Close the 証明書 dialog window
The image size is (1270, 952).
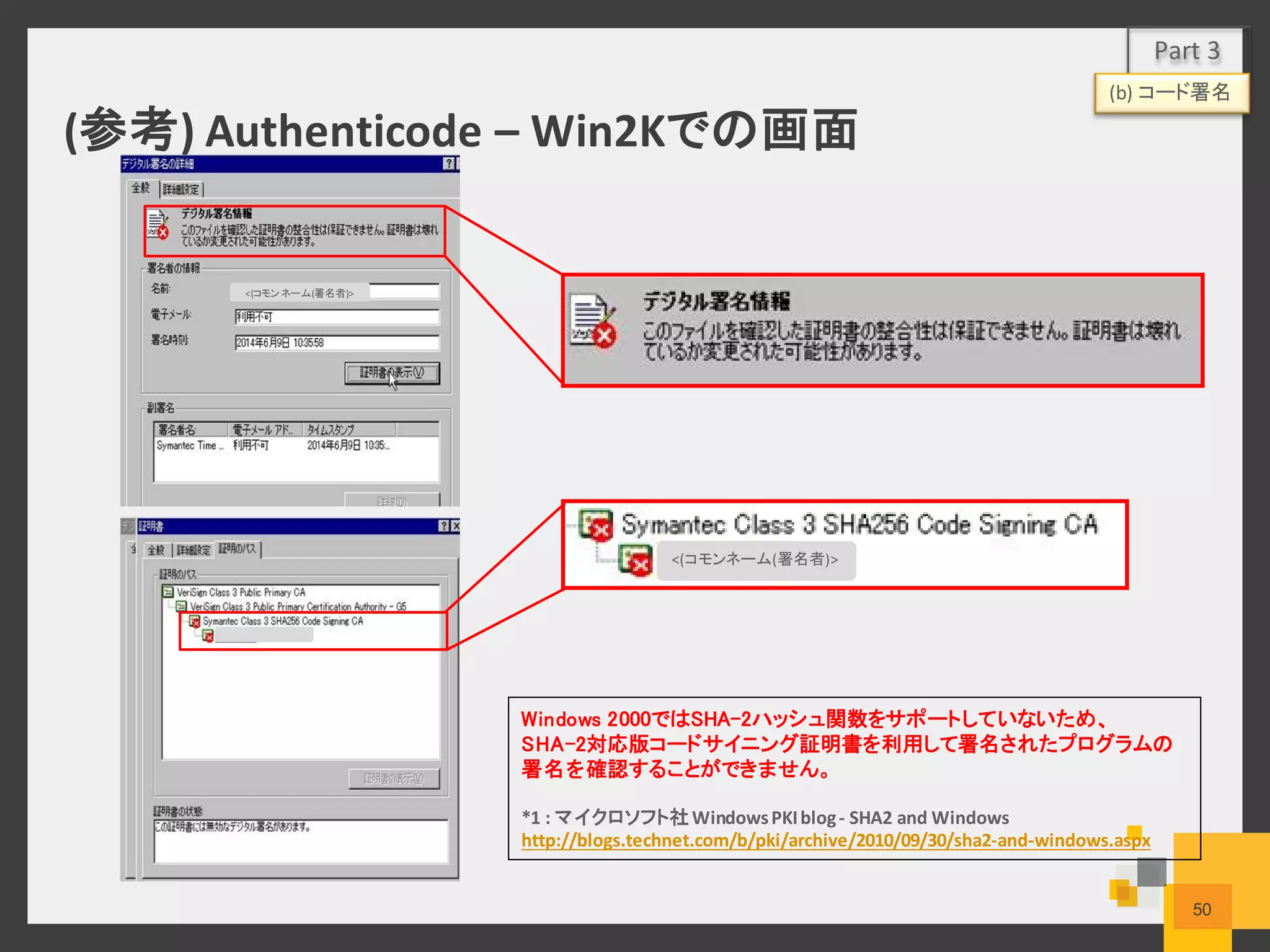456,526
